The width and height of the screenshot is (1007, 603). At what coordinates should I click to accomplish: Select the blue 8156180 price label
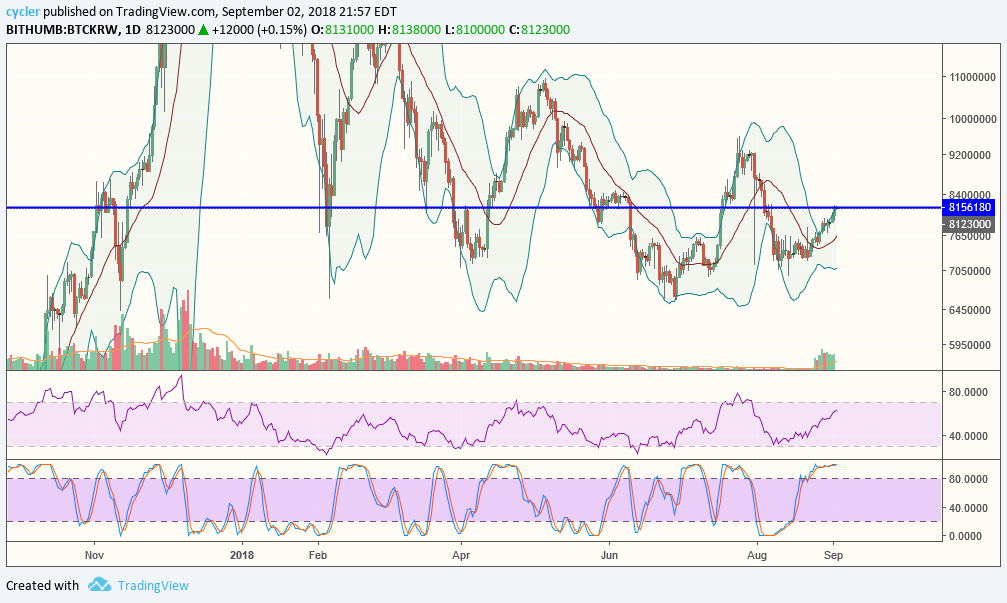[x=969, y=207]
